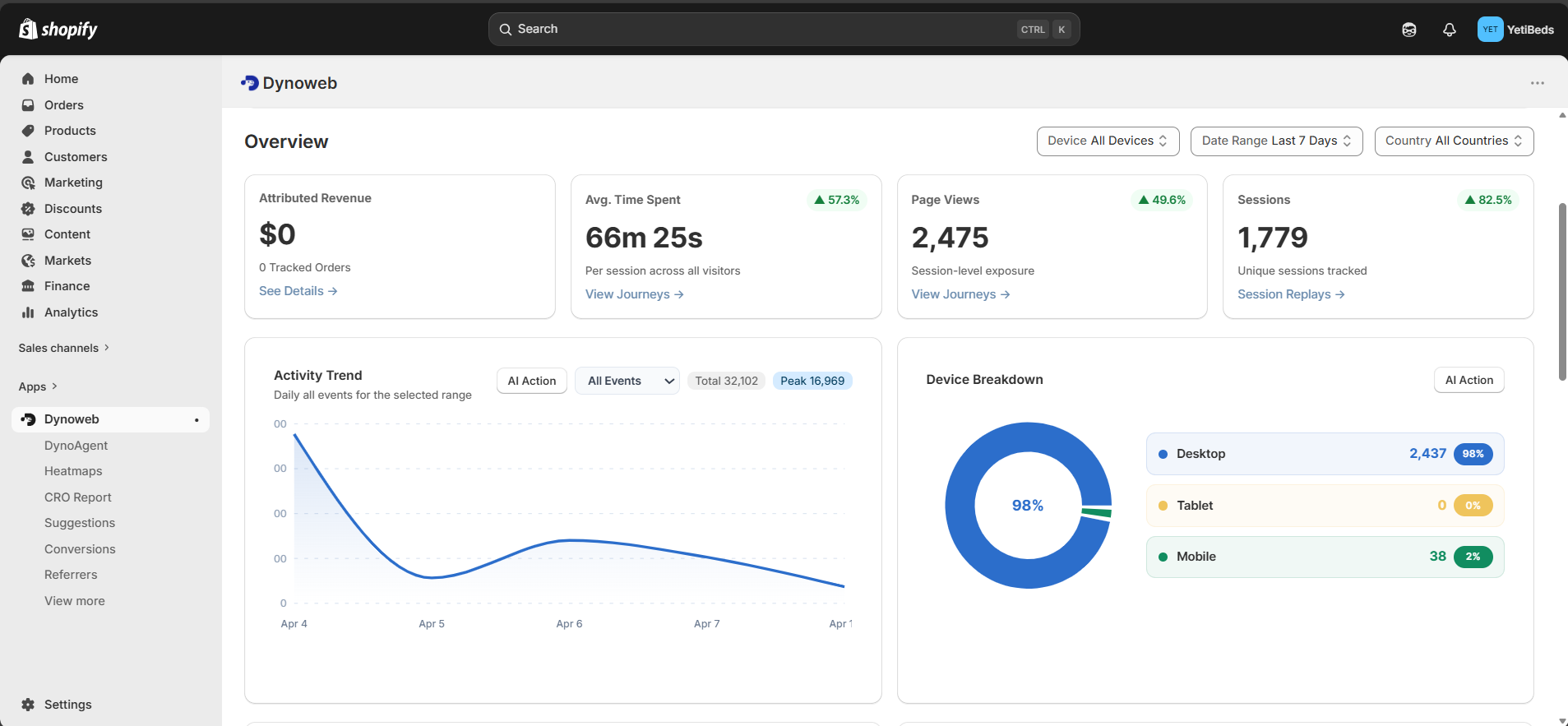Click the Session Replays link
The height and width of the screenshot is (726, 1568).
pyautogui.click(x=1290, y=294)
